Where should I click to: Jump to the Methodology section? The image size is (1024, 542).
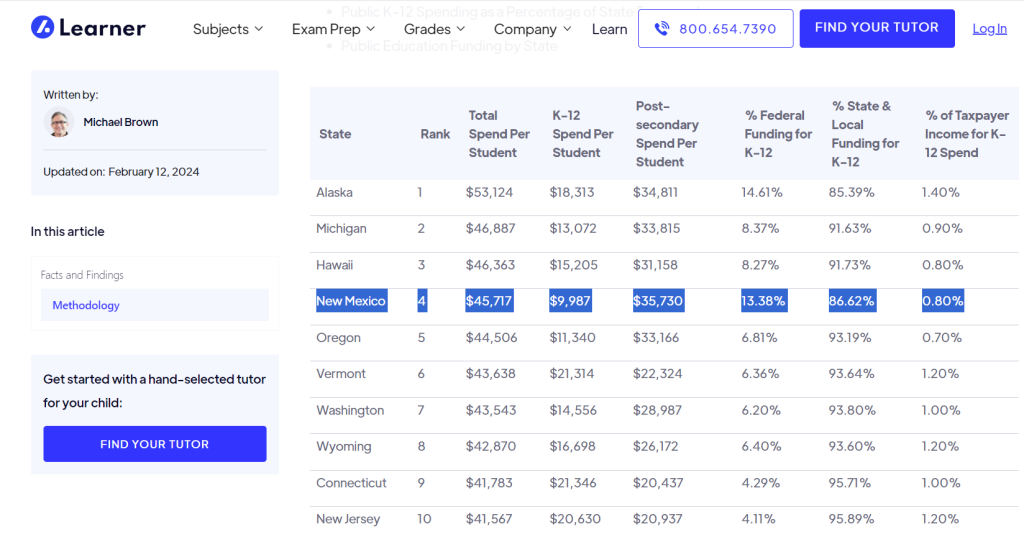coord(86,305)
